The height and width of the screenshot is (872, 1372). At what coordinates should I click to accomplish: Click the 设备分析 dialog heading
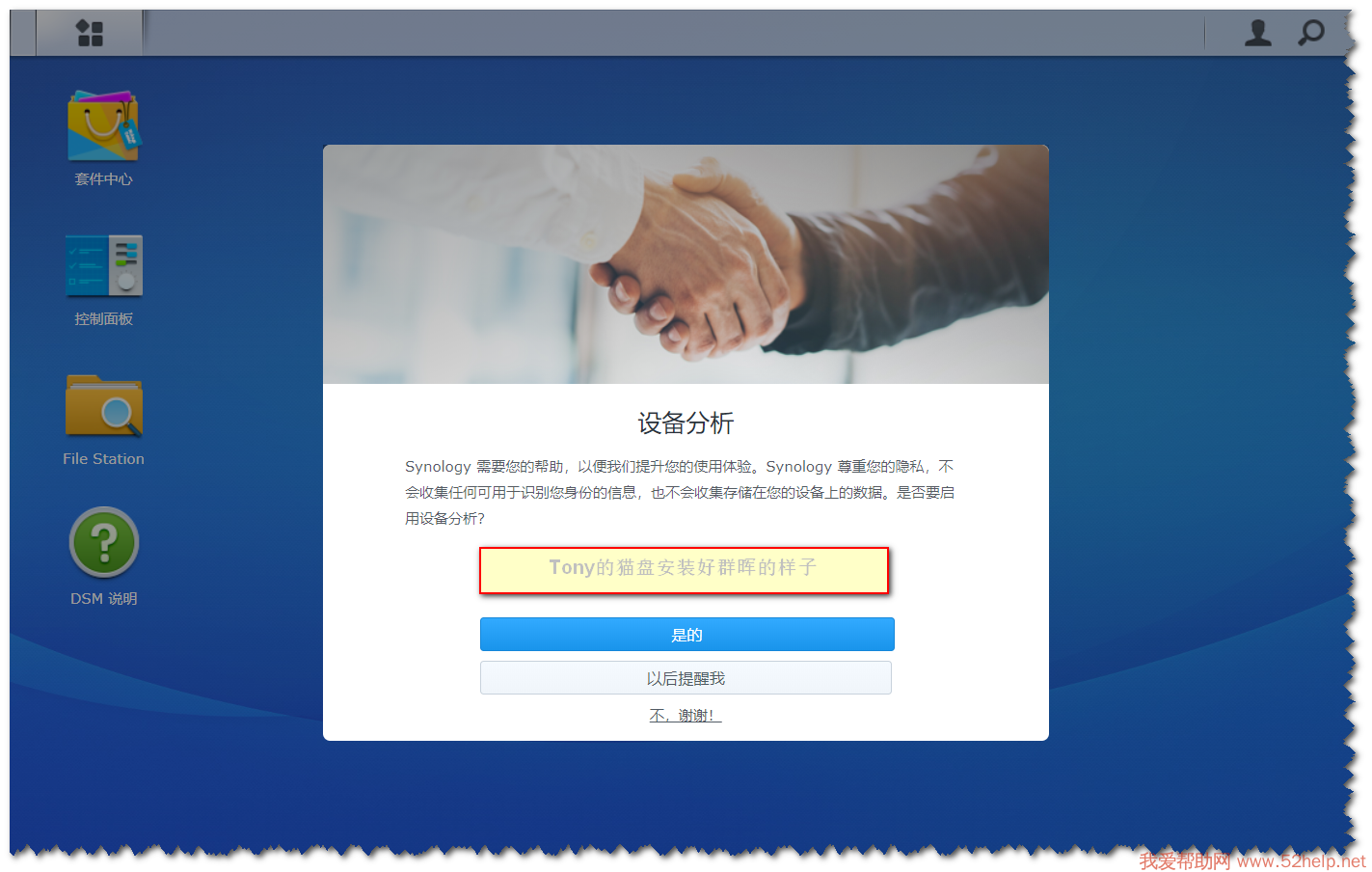(686, 423)
